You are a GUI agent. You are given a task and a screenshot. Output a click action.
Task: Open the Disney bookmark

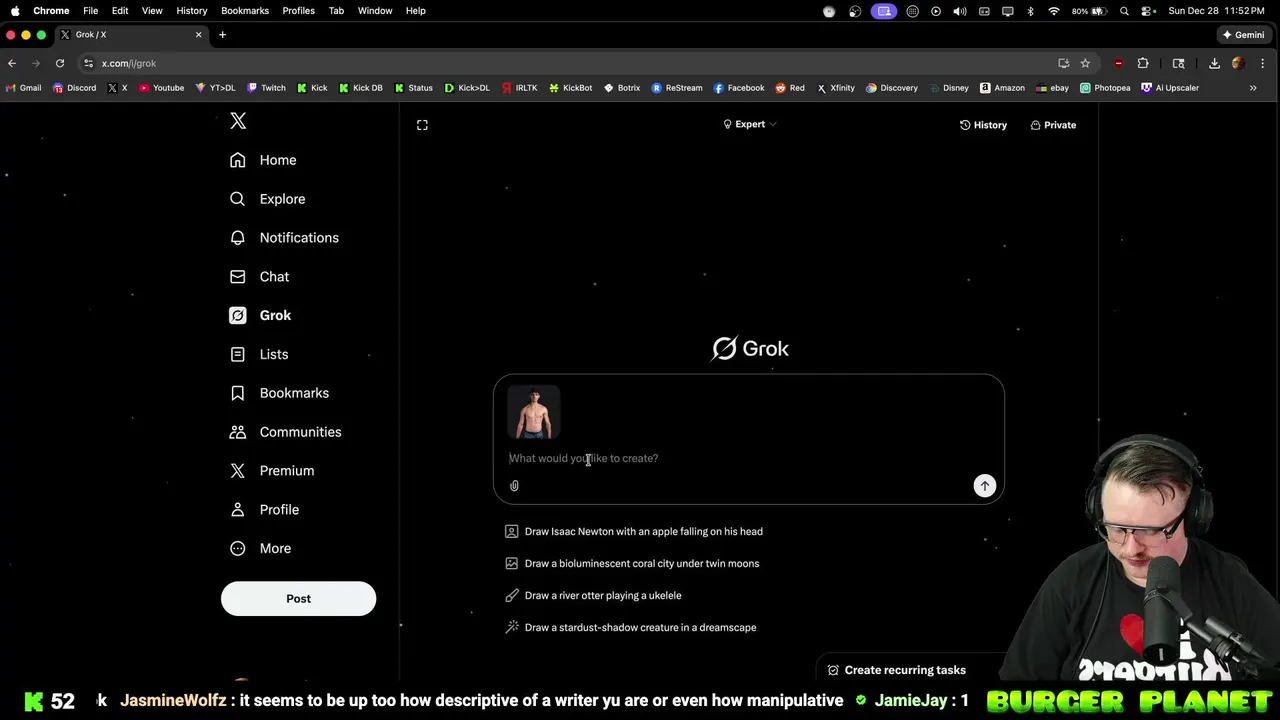pos(949,88)
